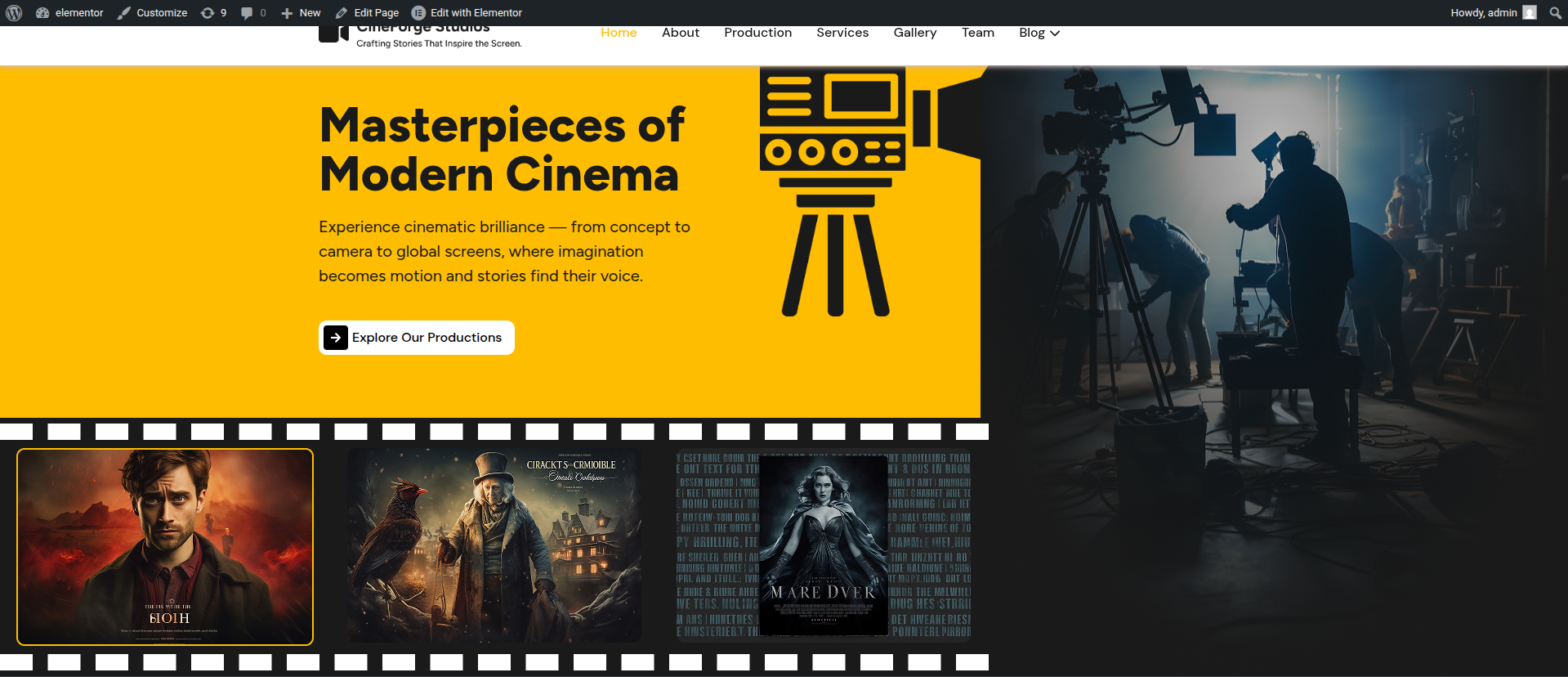1568x677 pixels.
Task: Click the updates icon showing 9
Action: coord(213,13)
